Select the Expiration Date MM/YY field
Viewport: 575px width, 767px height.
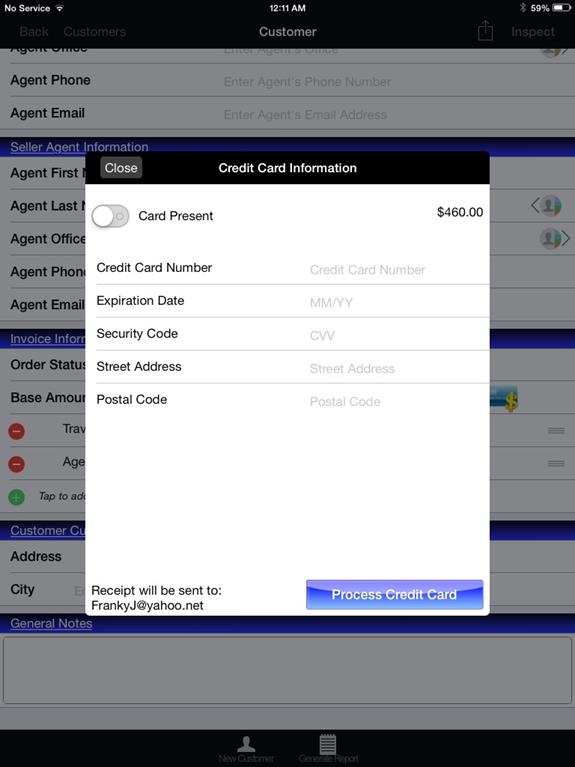pyautogui.click(x=292, y=301)
